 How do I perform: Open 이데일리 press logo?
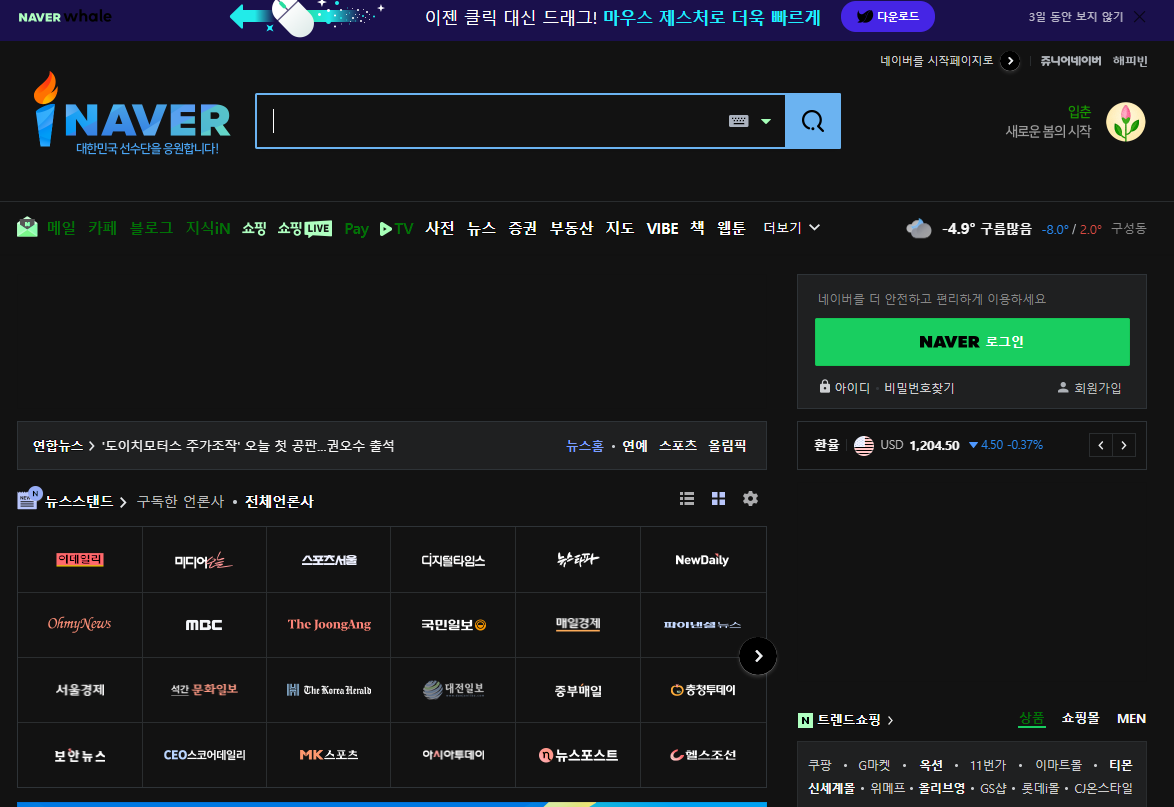[x=80, y=560]
